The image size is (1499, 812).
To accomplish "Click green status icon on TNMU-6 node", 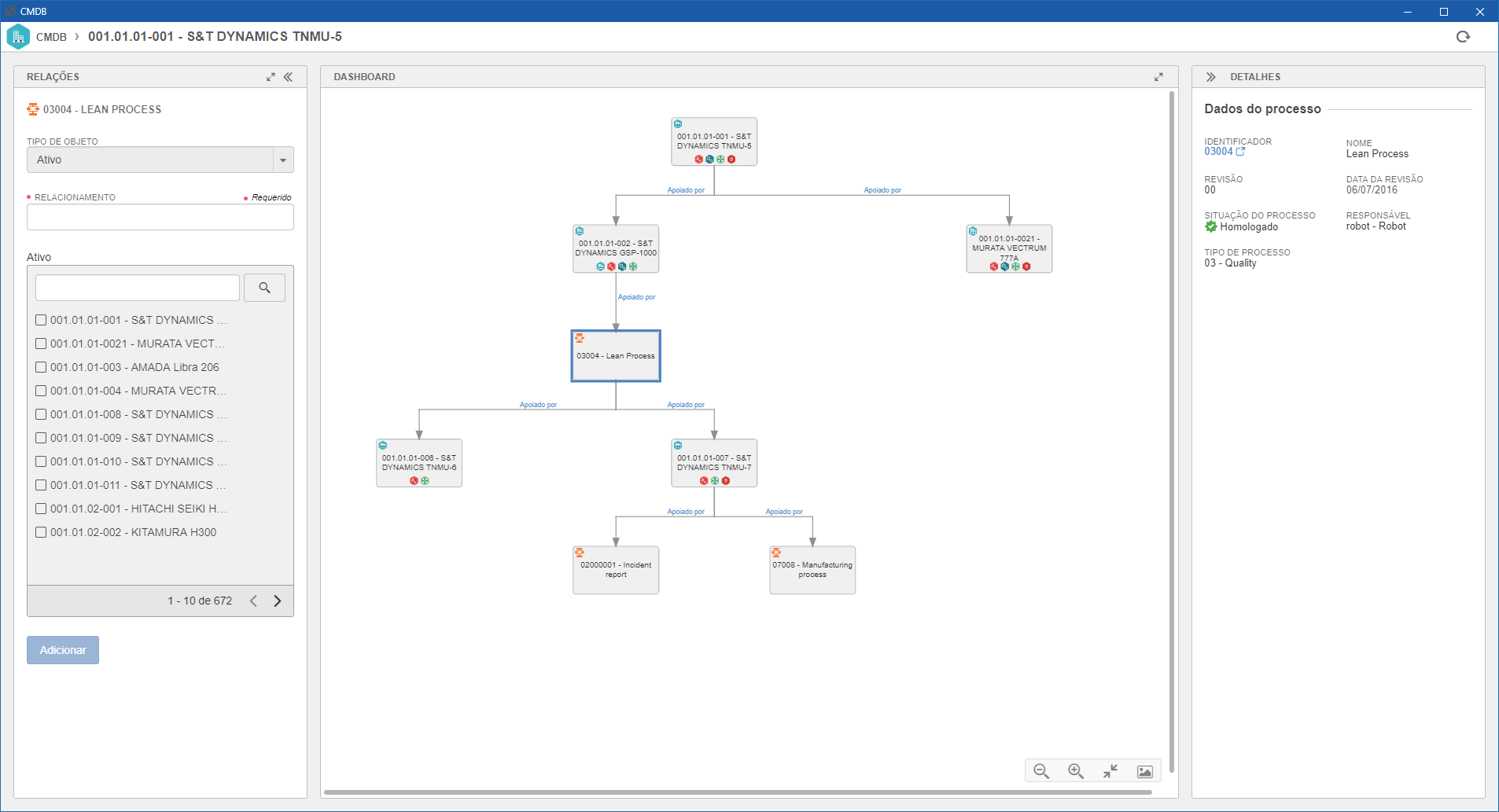I will coord(425,481).
